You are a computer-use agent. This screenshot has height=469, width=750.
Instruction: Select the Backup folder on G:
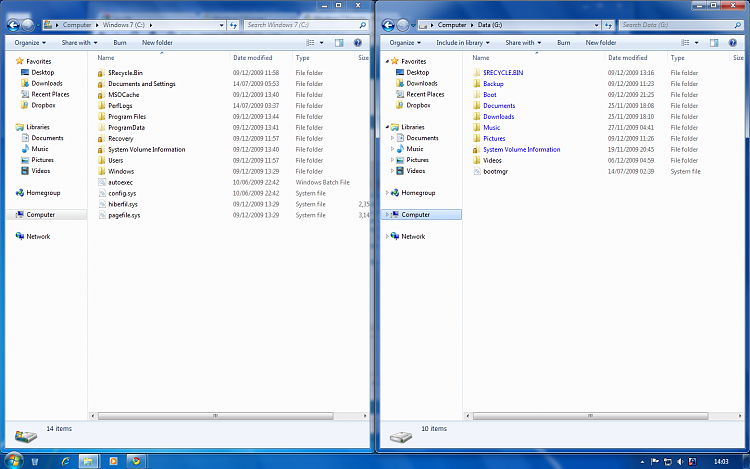click(x=493, y=84)
